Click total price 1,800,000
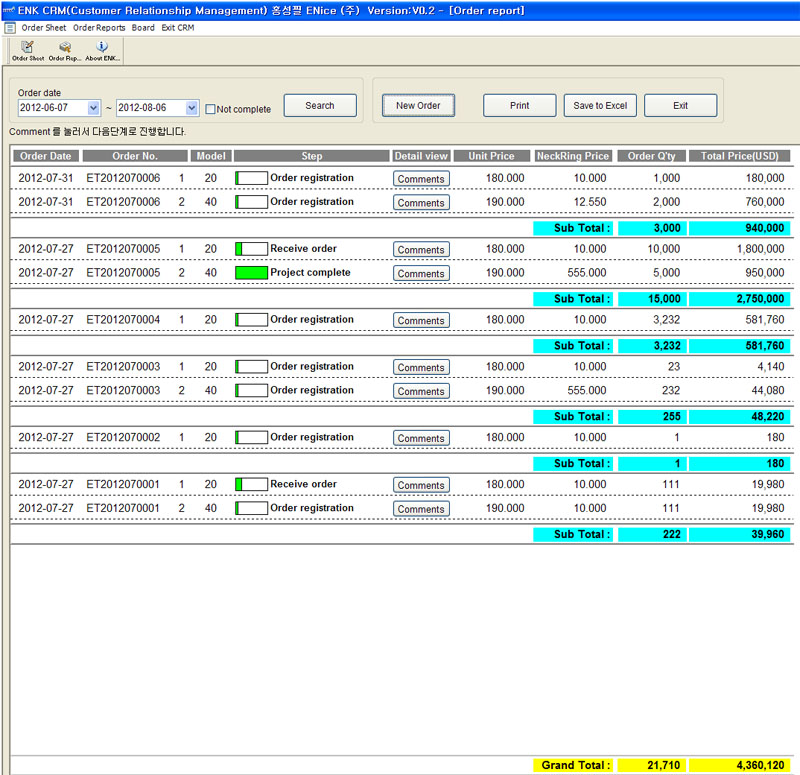The image size is (800, 775). (x=760, y=249)
